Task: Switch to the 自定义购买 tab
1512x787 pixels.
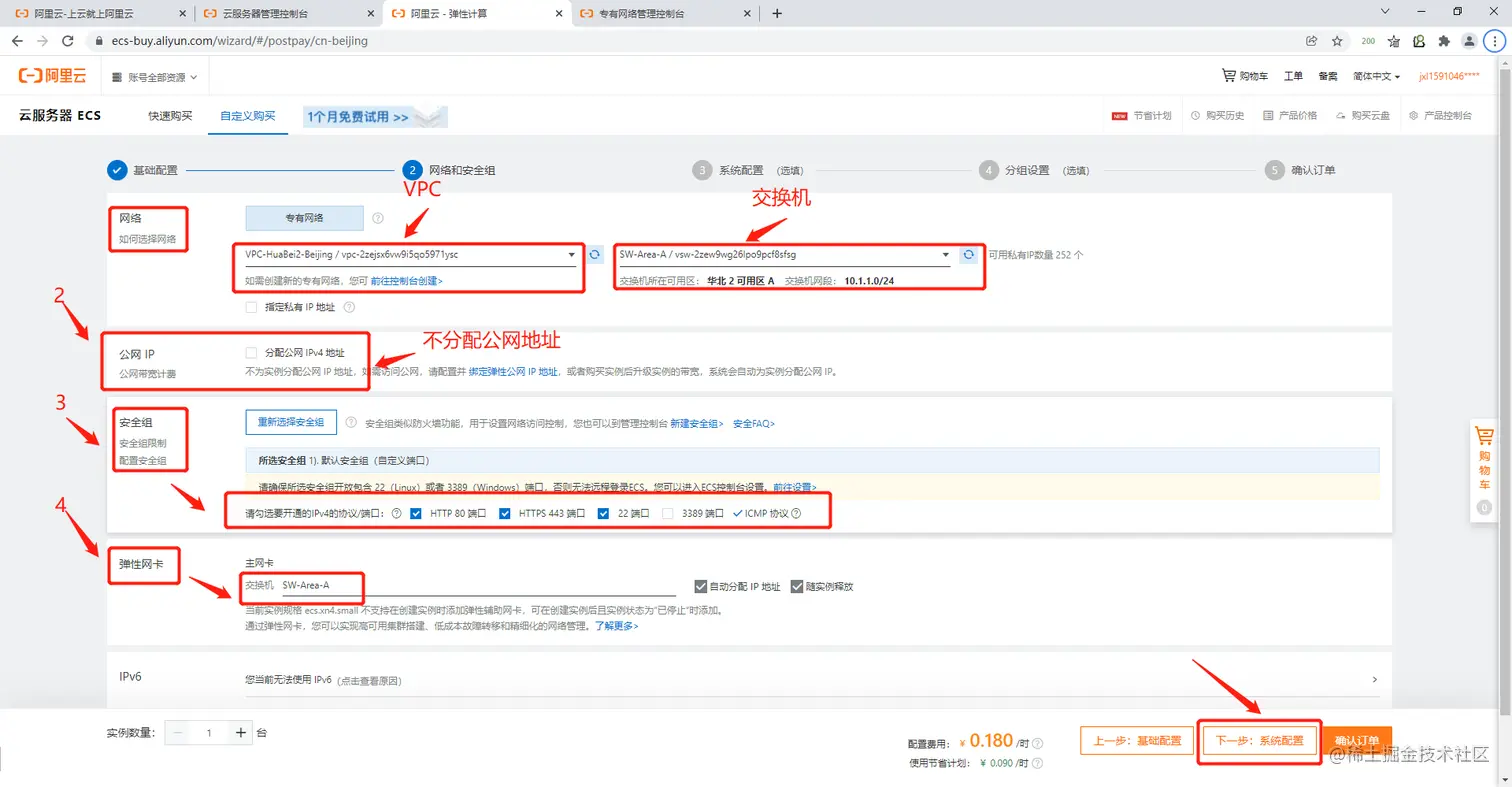Action: coord(248,116)
